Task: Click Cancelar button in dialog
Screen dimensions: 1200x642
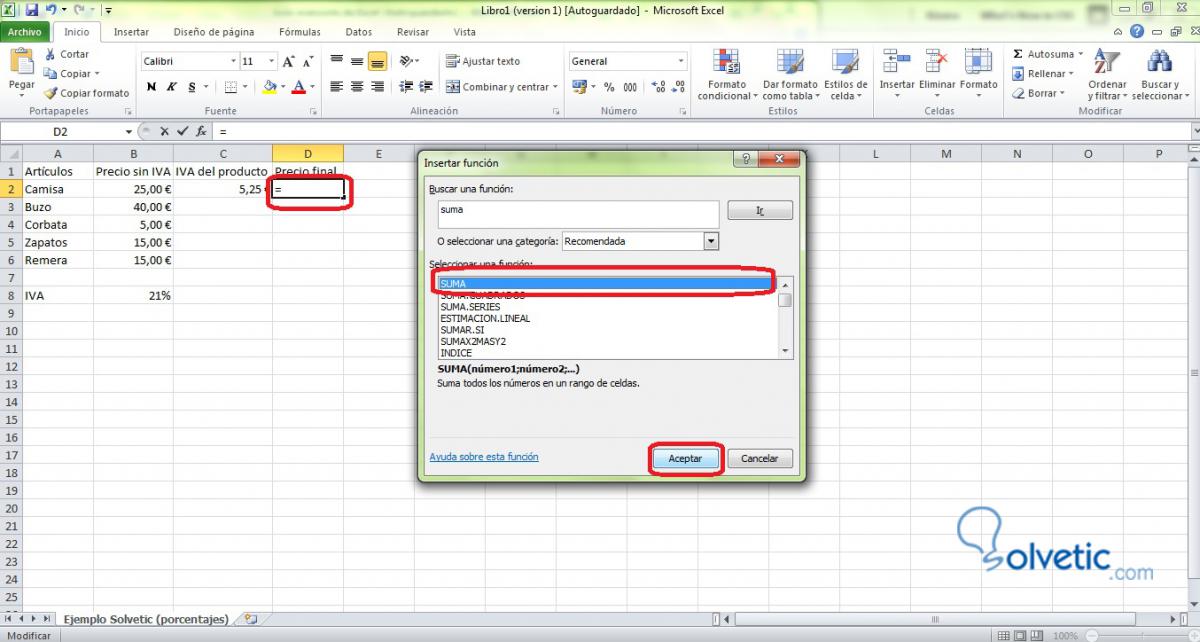Action: pyautogui.click(x=760, y=458)
